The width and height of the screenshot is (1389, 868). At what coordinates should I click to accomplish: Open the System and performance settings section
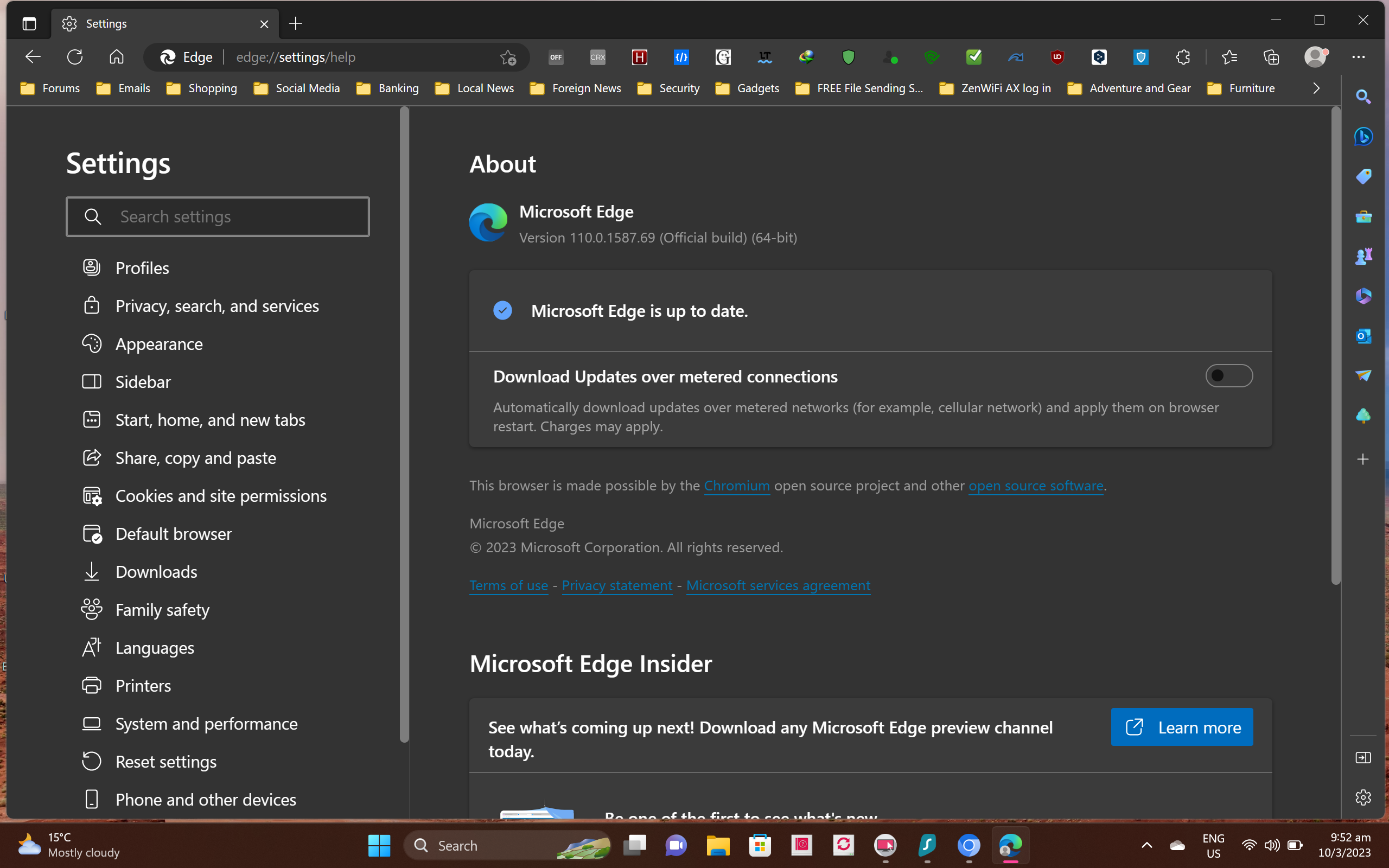tap(206, 723)
